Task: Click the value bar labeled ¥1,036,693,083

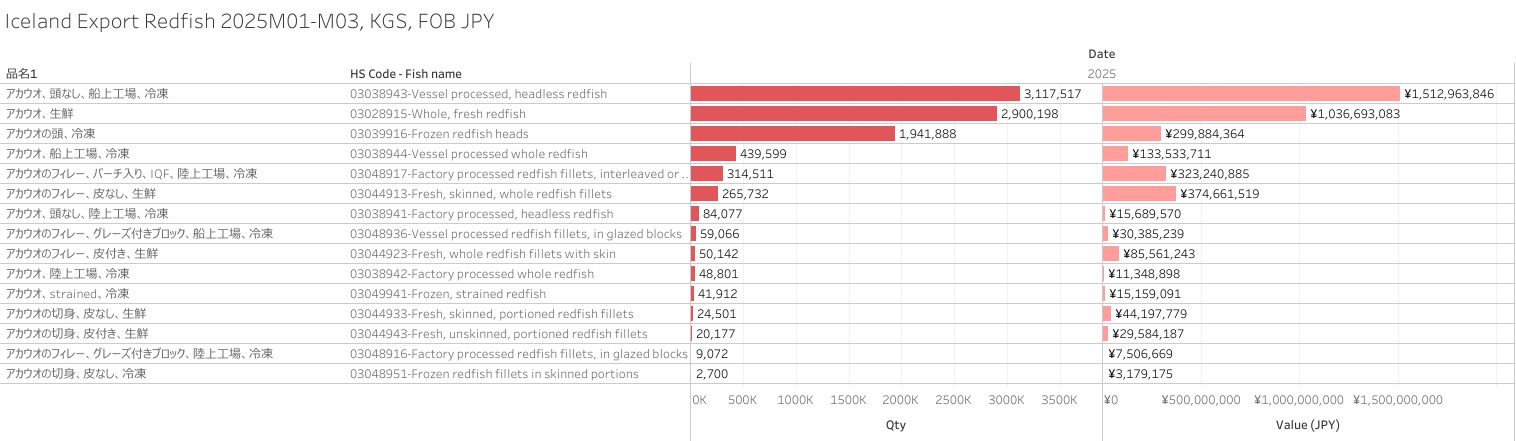Action: [1204, 113]
